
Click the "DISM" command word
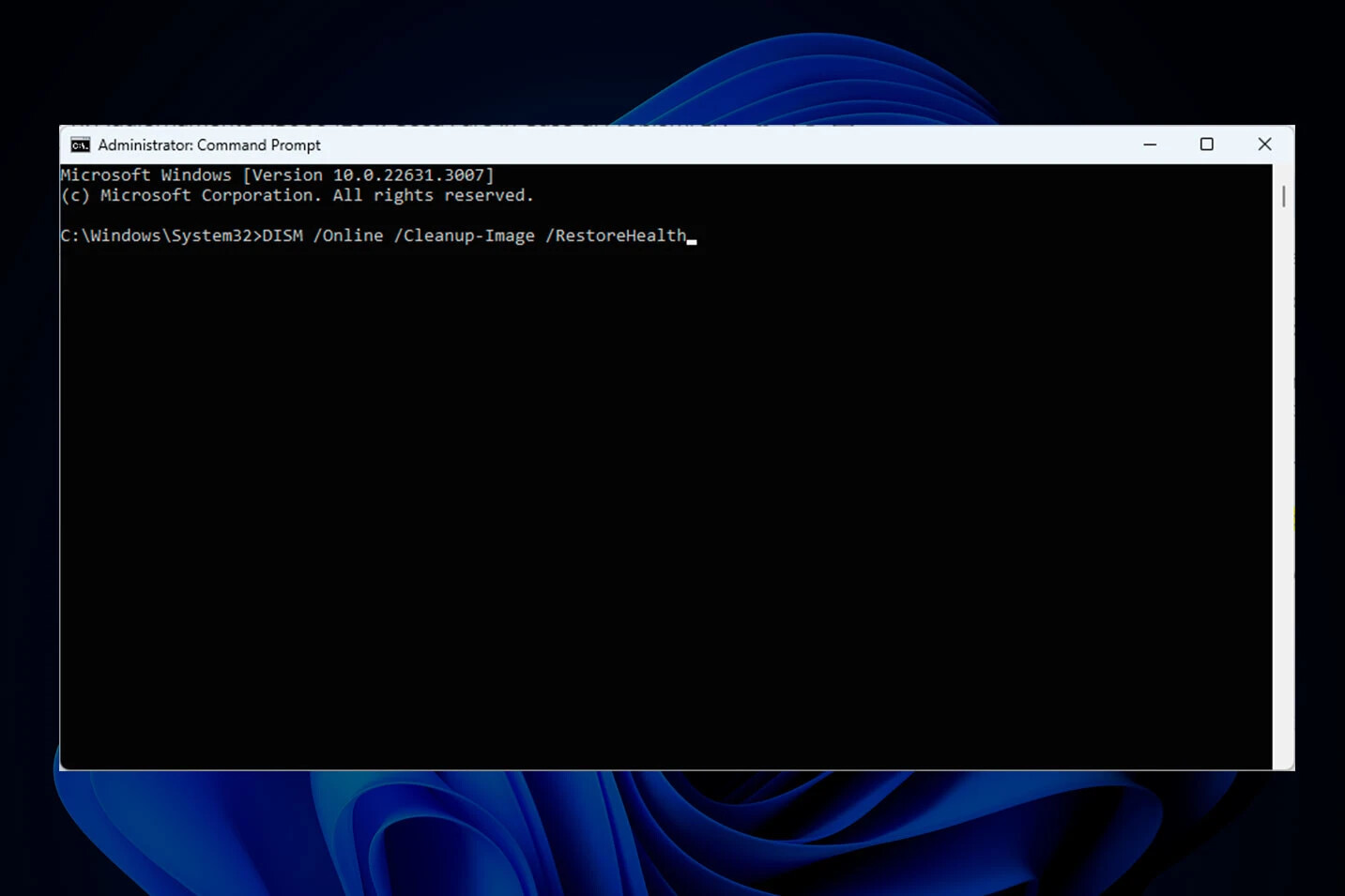(x=283, y=235)
